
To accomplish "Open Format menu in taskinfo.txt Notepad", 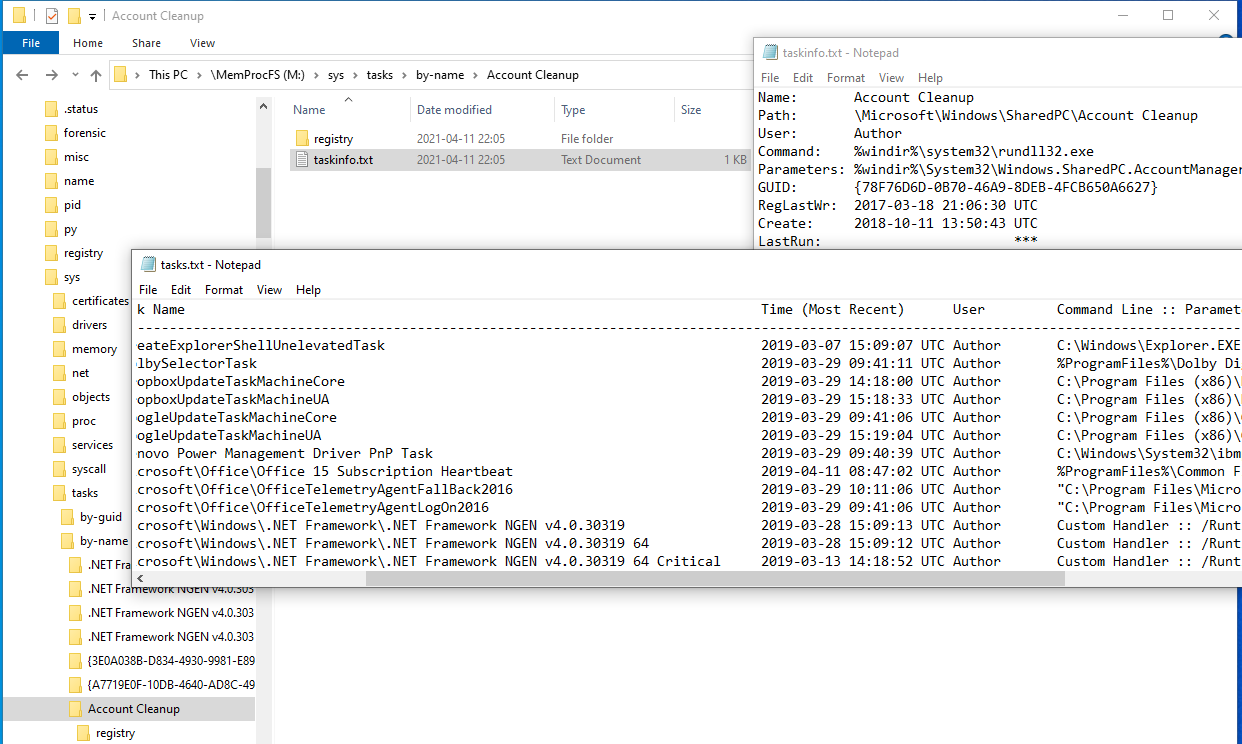I will pos(846,77).
